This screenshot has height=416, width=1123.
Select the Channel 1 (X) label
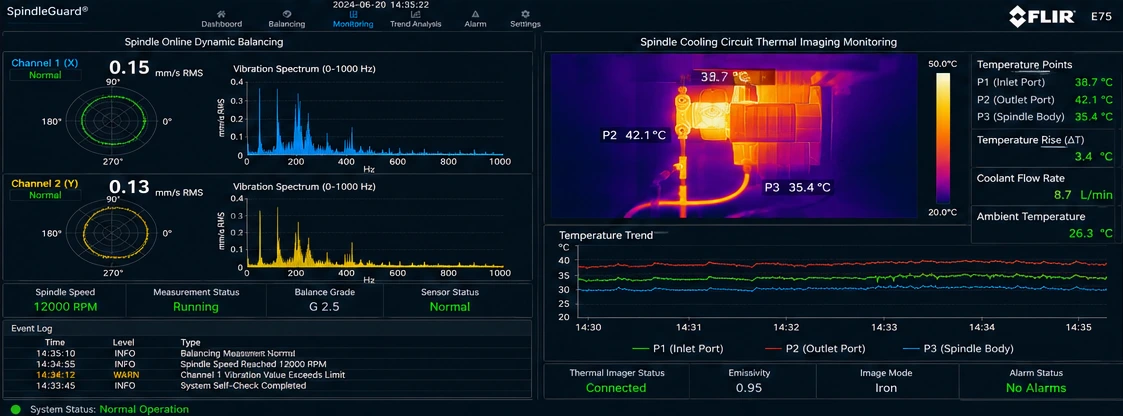(44, 63)
